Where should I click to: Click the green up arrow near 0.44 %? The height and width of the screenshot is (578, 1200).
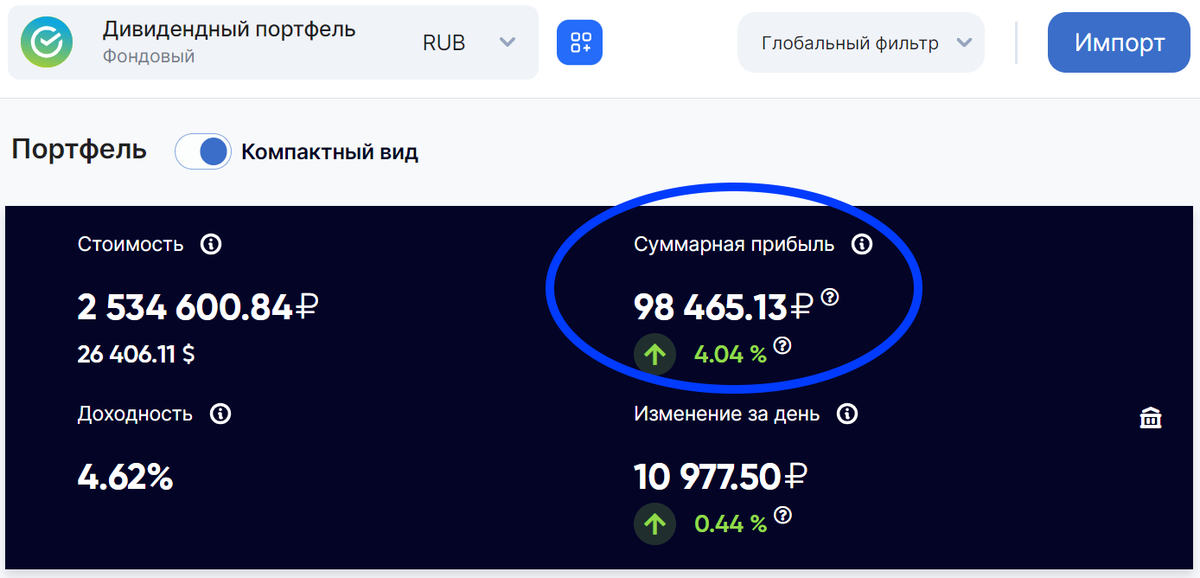[x=655, y=522]
